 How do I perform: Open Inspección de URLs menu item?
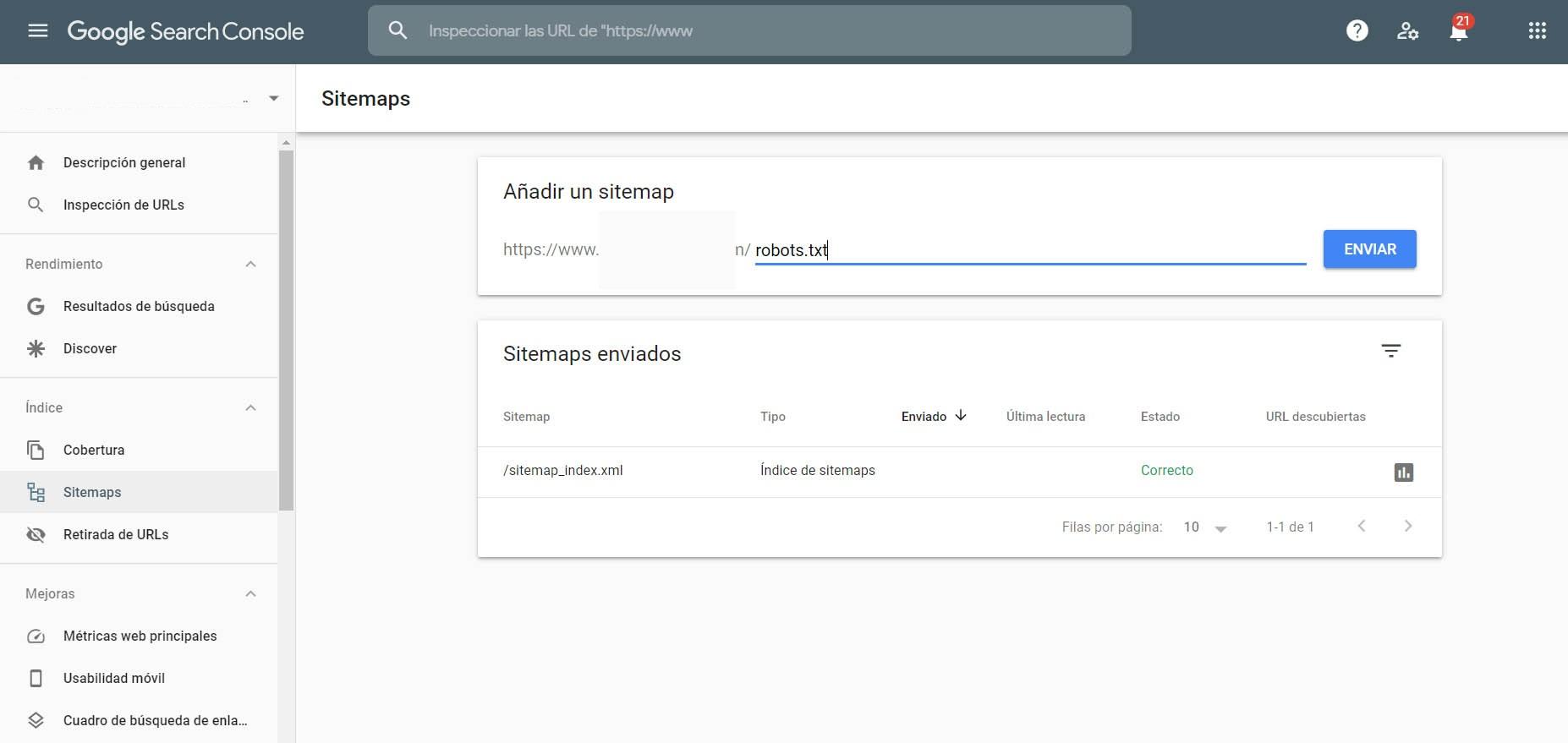pos(139,205)
